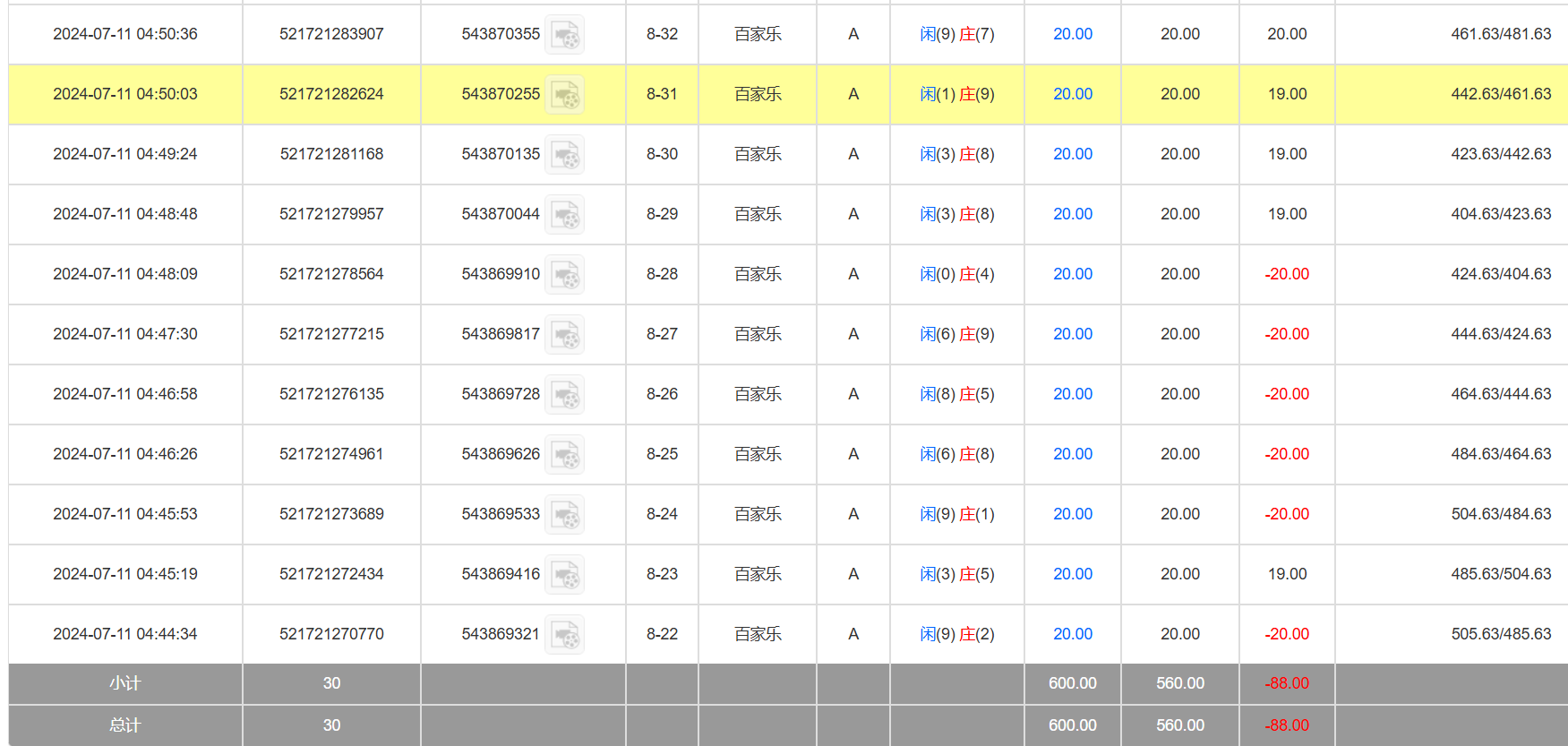
Task: Click blue 20.00 bet amount in 8-25 row
Action: click(1072, 454)
